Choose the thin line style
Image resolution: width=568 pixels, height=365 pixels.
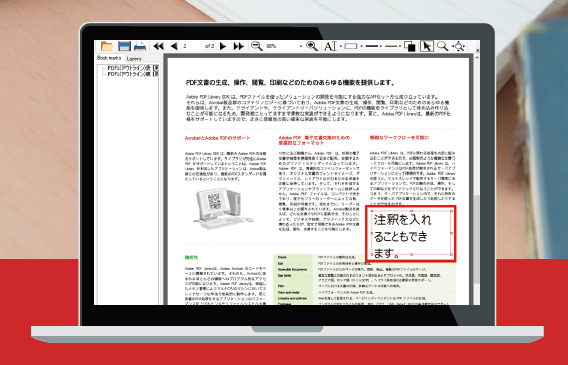[x=391, y=46]
